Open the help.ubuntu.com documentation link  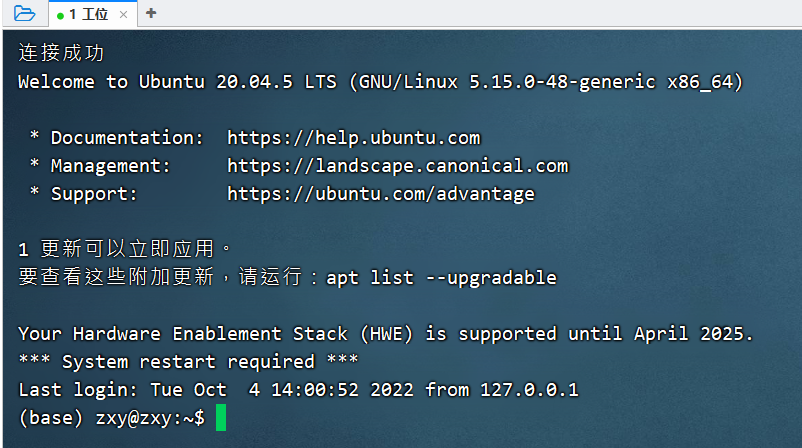[x=354, y=138]
